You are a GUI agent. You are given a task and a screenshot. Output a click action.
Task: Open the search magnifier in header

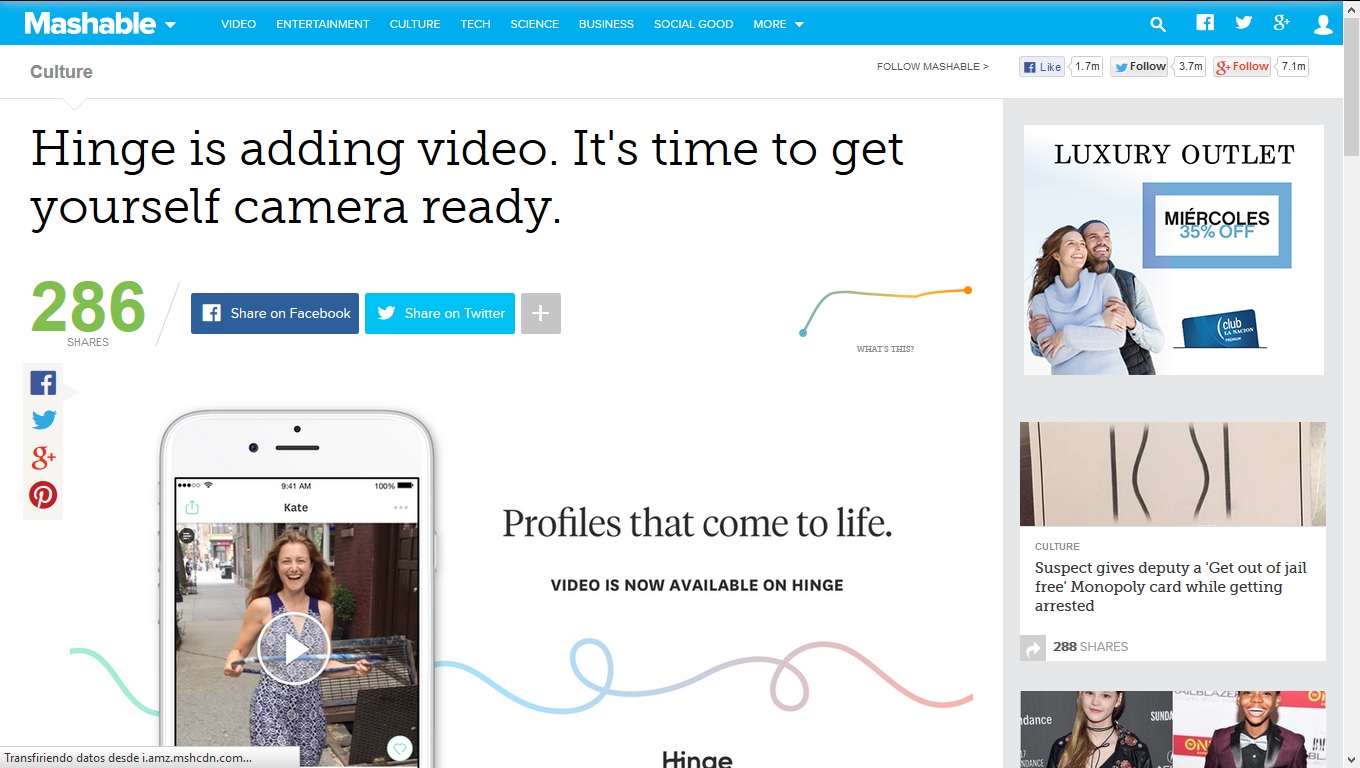point(1158,24)
